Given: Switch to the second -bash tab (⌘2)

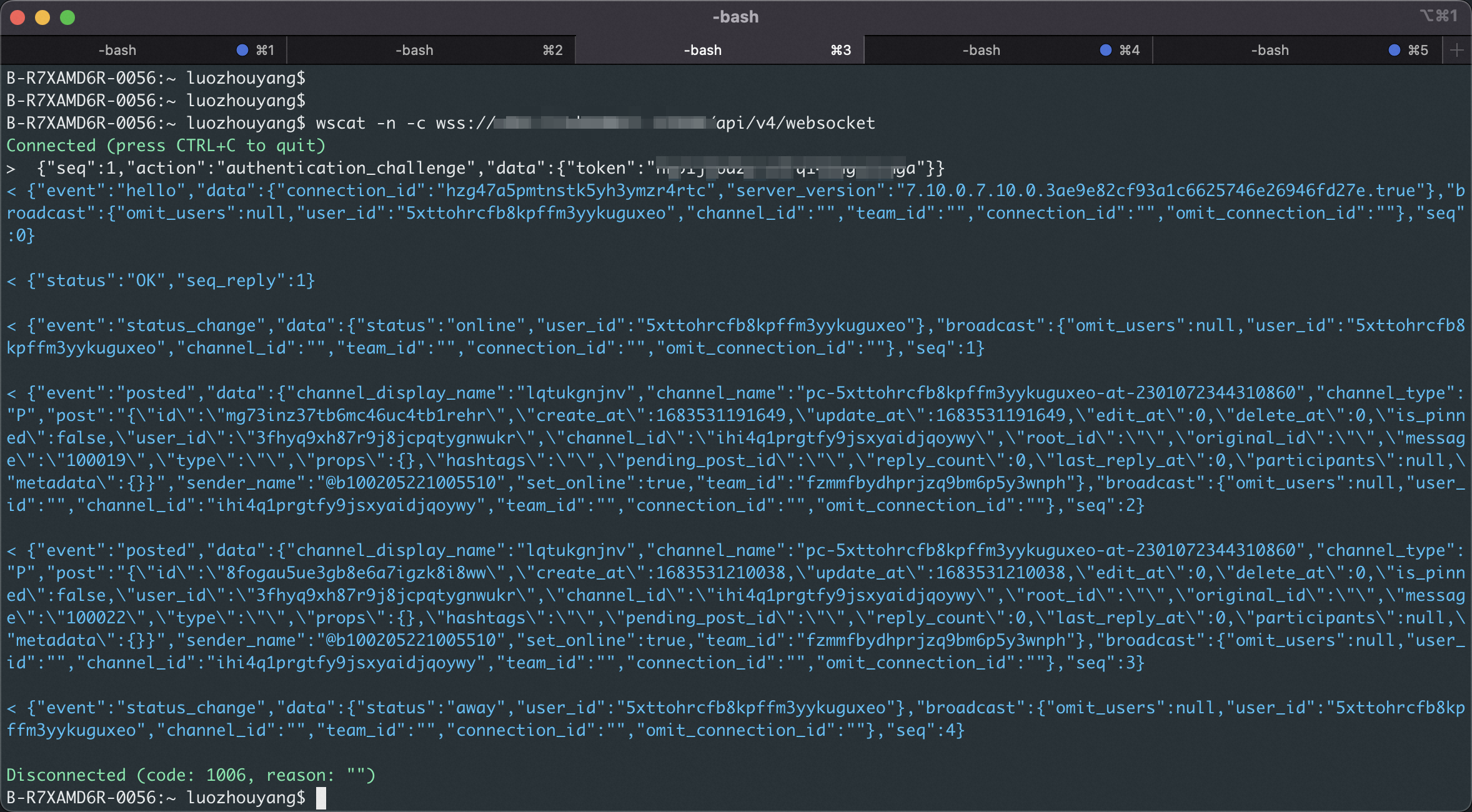Looking at the screenshot, I should [431, 50].
